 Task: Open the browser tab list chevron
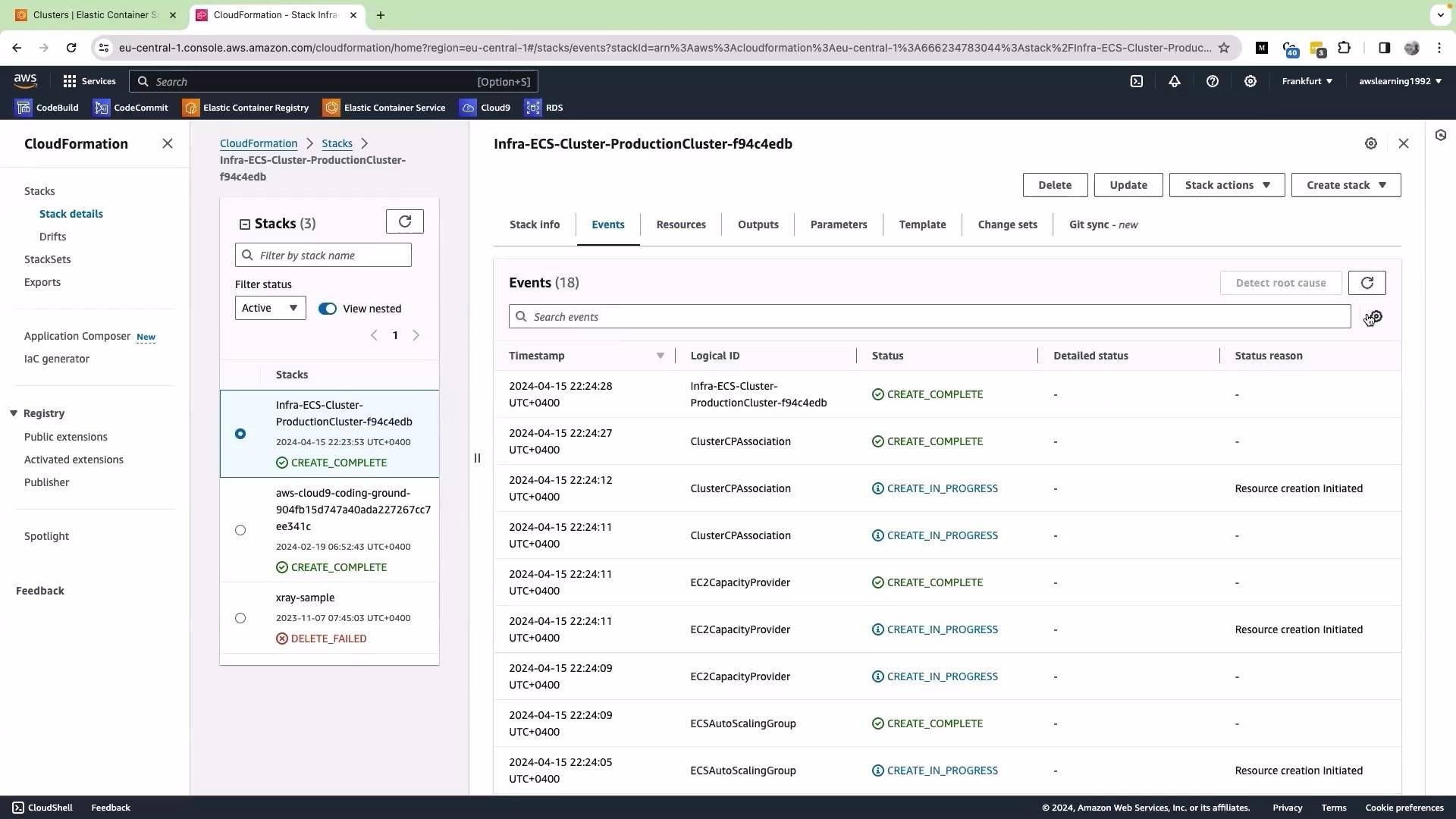(x=1440, y=14)
